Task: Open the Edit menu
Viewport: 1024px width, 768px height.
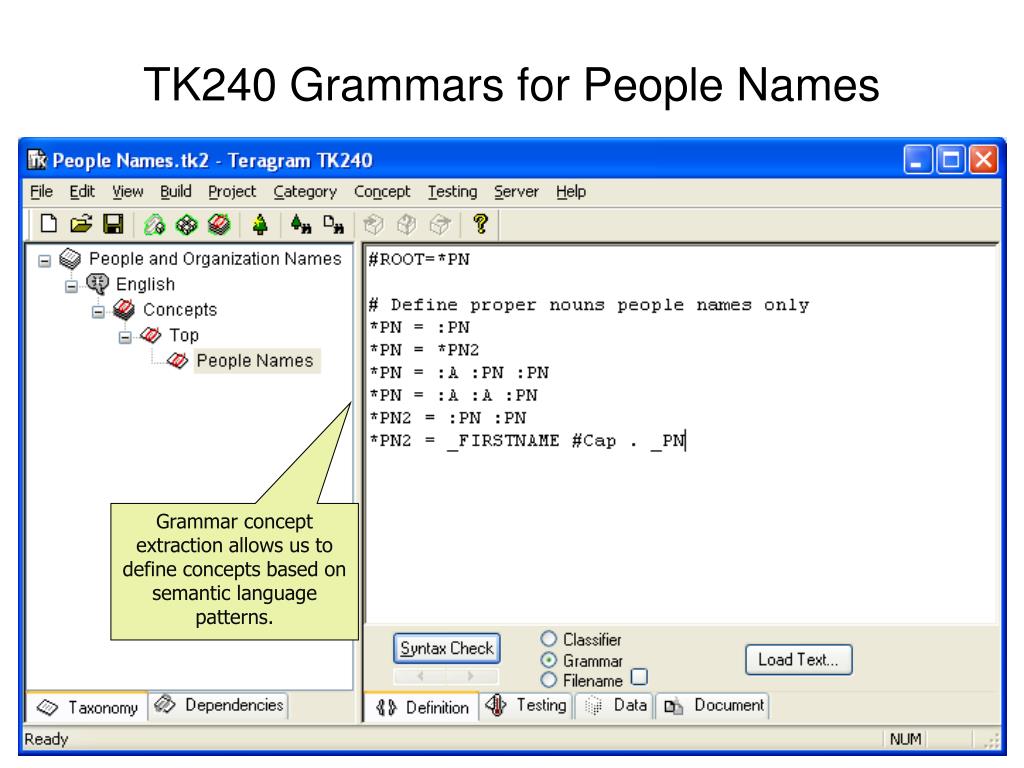Action: (x=82, y=192)
